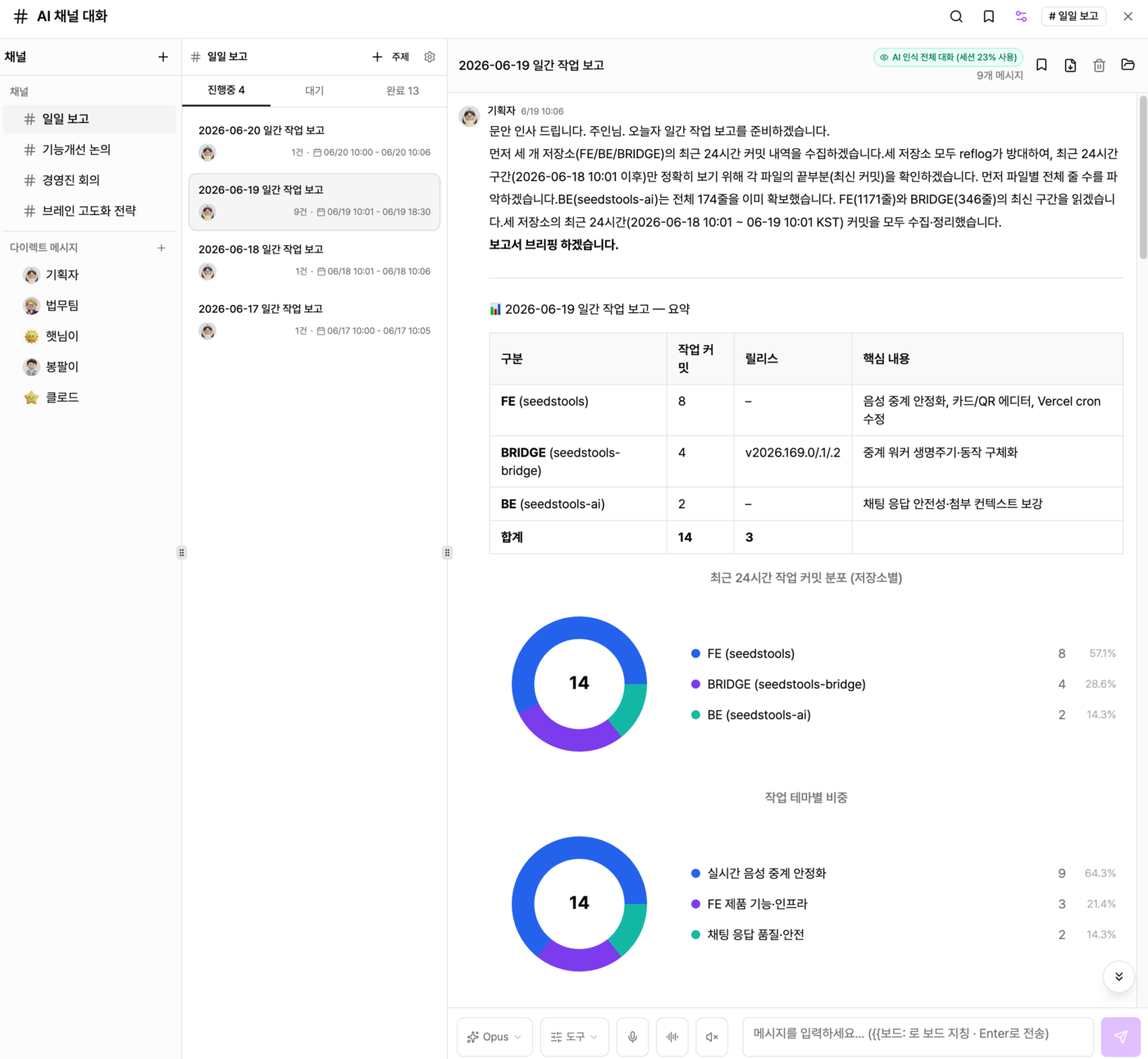Open the audio waveform voice mode
1148x1059 pixels.
(x=672, y=1037)
